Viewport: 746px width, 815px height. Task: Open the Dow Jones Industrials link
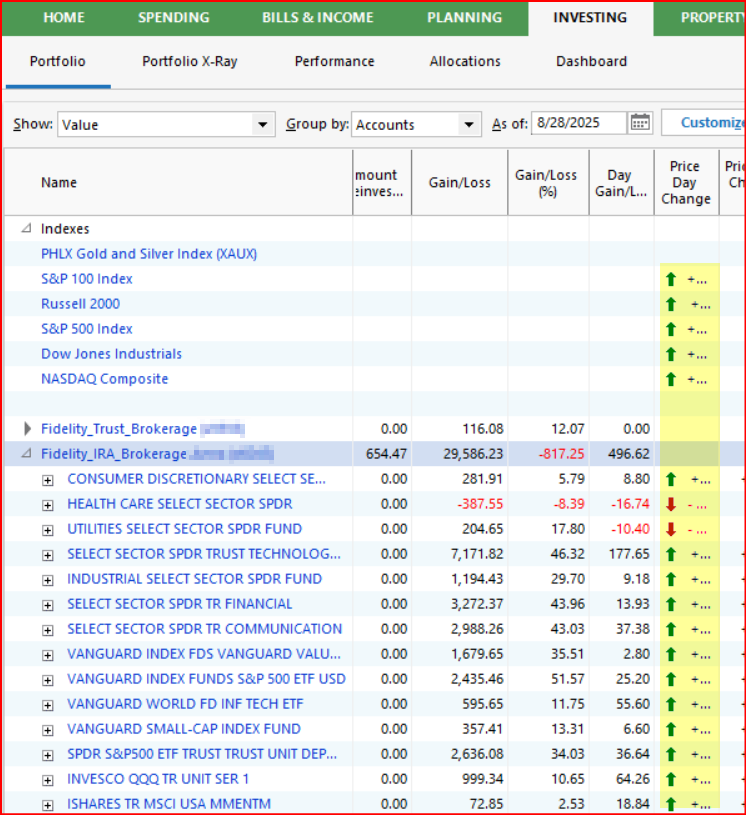click(111, 354)
